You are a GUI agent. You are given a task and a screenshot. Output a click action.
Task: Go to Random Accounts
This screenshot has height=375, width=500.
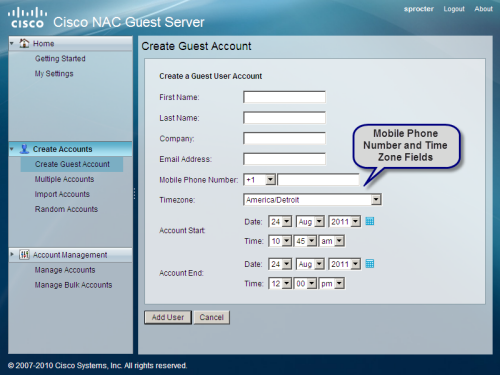tap(66, 209)
